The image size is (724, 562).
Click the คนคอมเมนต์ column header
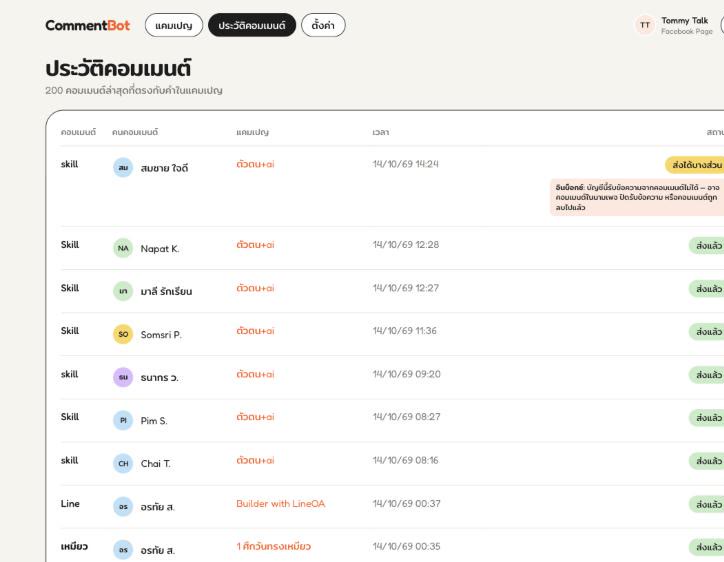pyautogui.click(x=135, y=132)
